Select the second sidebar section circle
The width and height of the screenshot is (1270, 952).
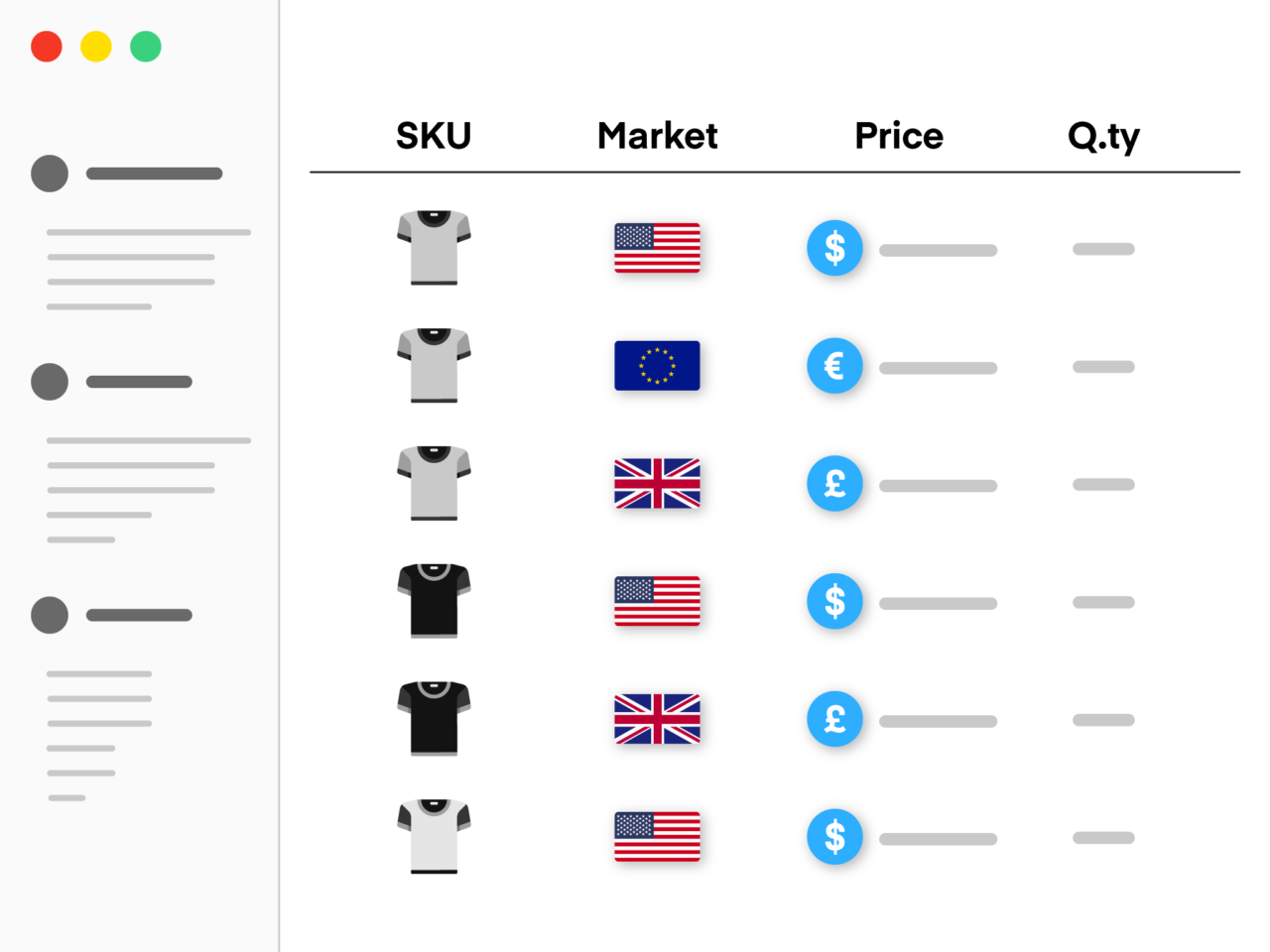(50, 382)
